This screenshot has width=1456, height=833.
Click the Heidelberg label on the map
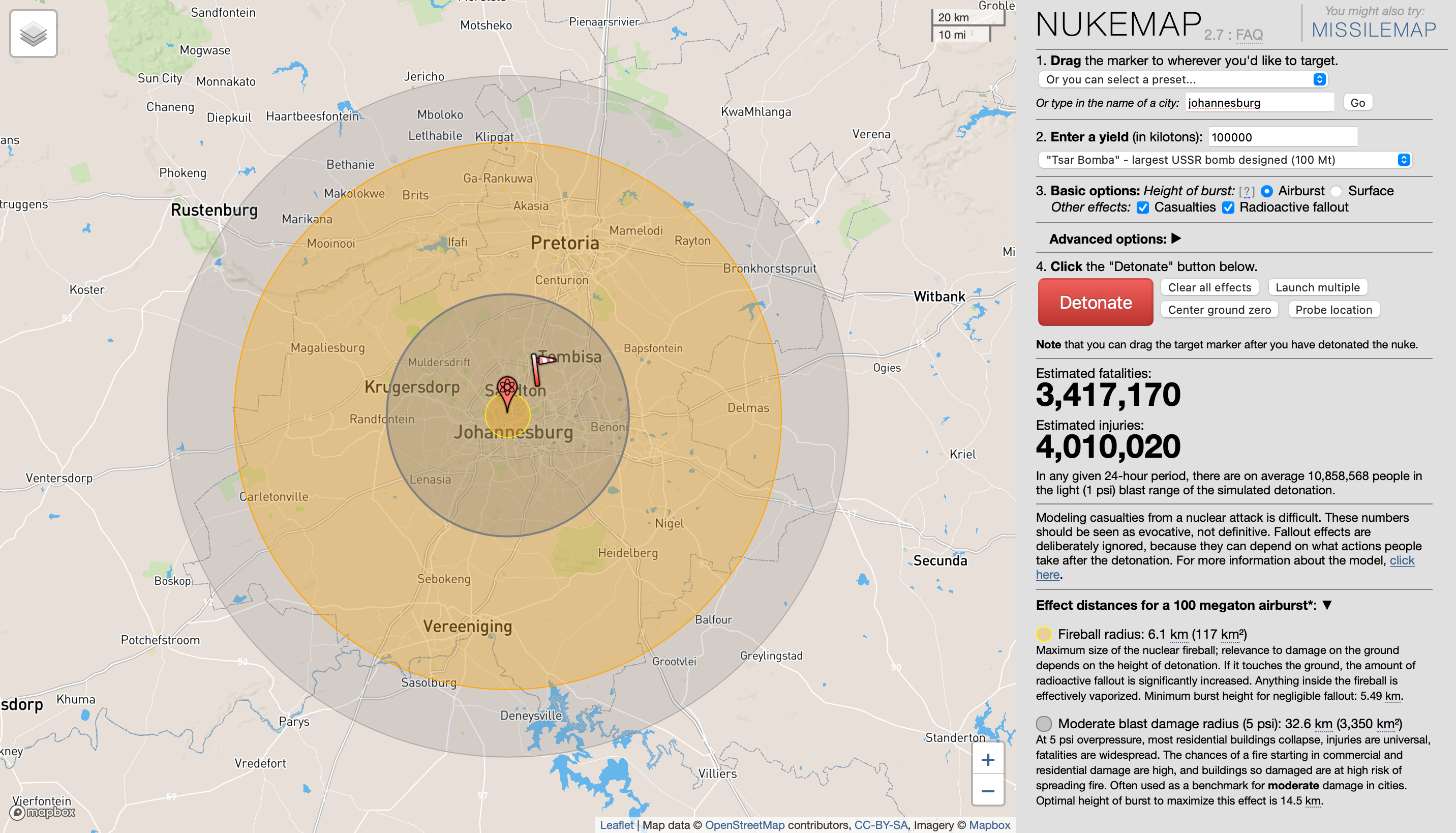627,553
